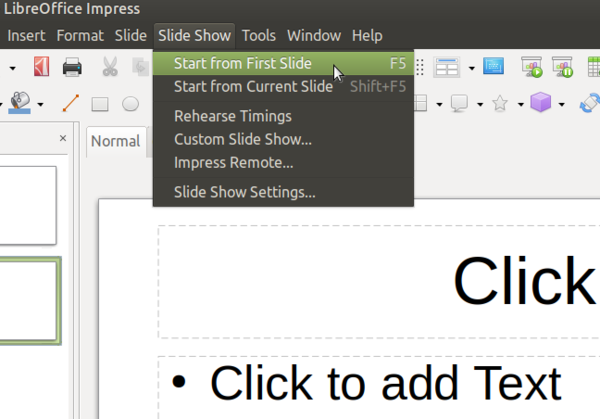This screenshot has height=419, width=600.
Task: Click toolbar icon with green play badge
Action: click(x=532, y=67)
